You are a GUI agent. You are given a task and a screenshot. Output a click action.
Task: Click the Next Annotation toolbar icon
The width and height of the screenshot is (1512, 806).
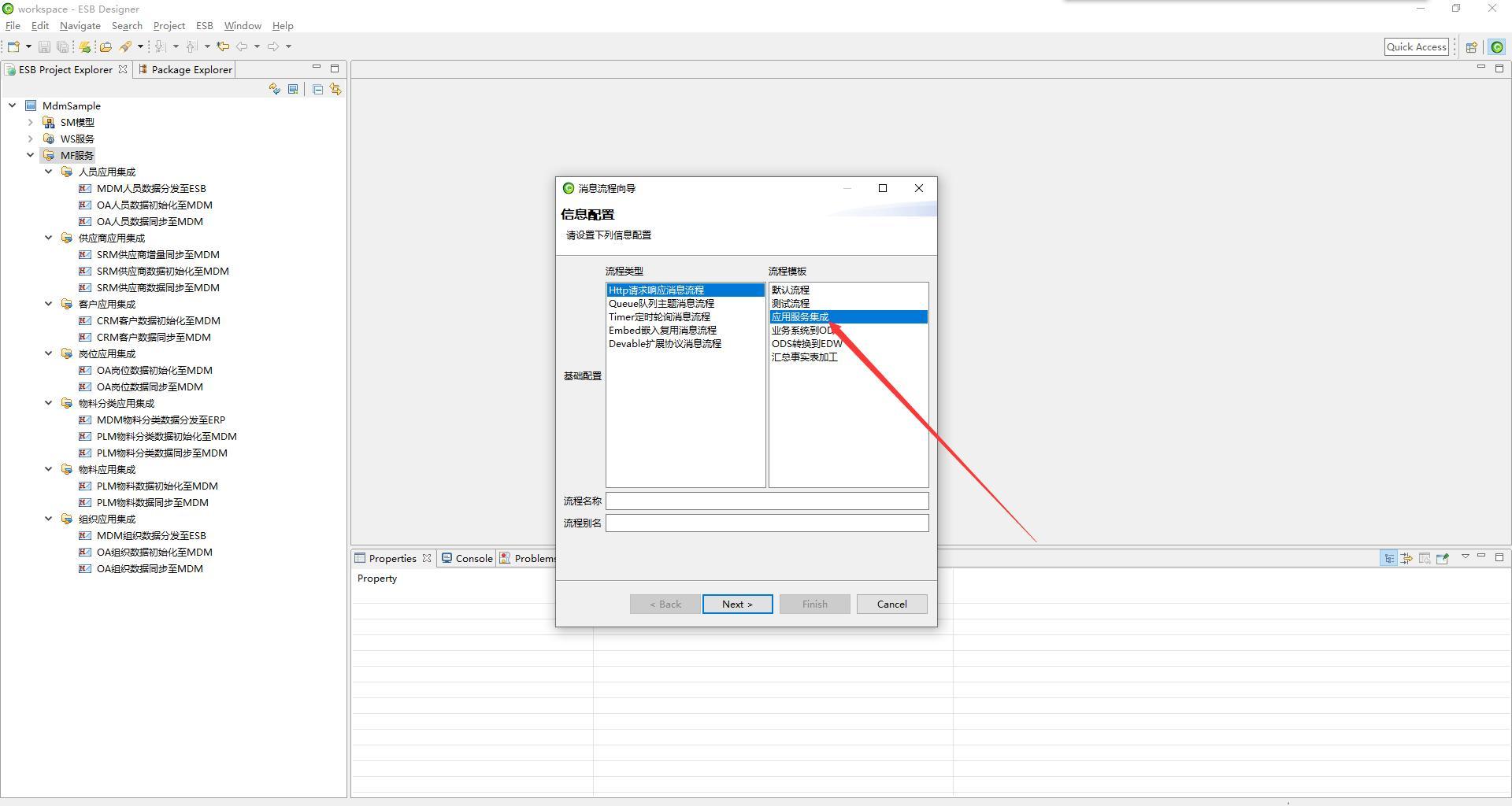click(x=160, y=46)
